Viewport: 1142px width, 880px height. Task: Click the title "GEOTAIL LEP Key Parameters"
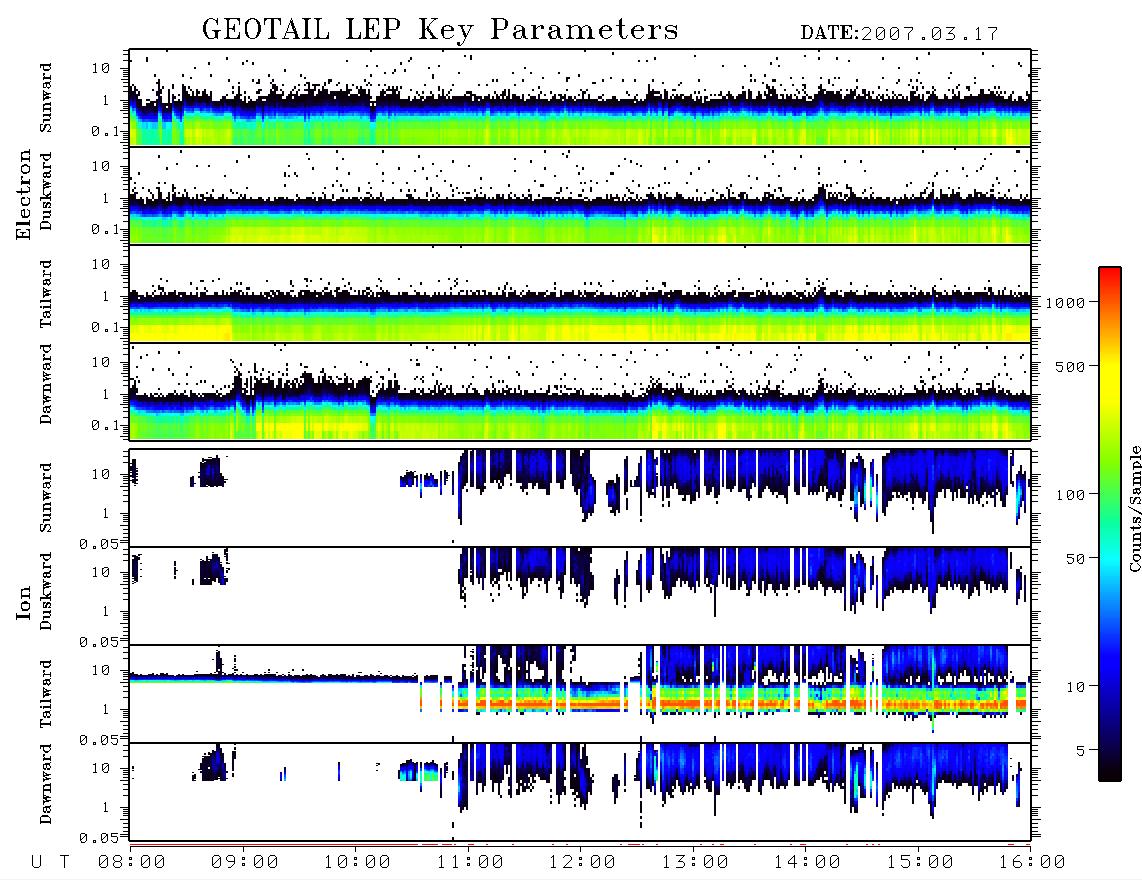(x=440, y=30)
